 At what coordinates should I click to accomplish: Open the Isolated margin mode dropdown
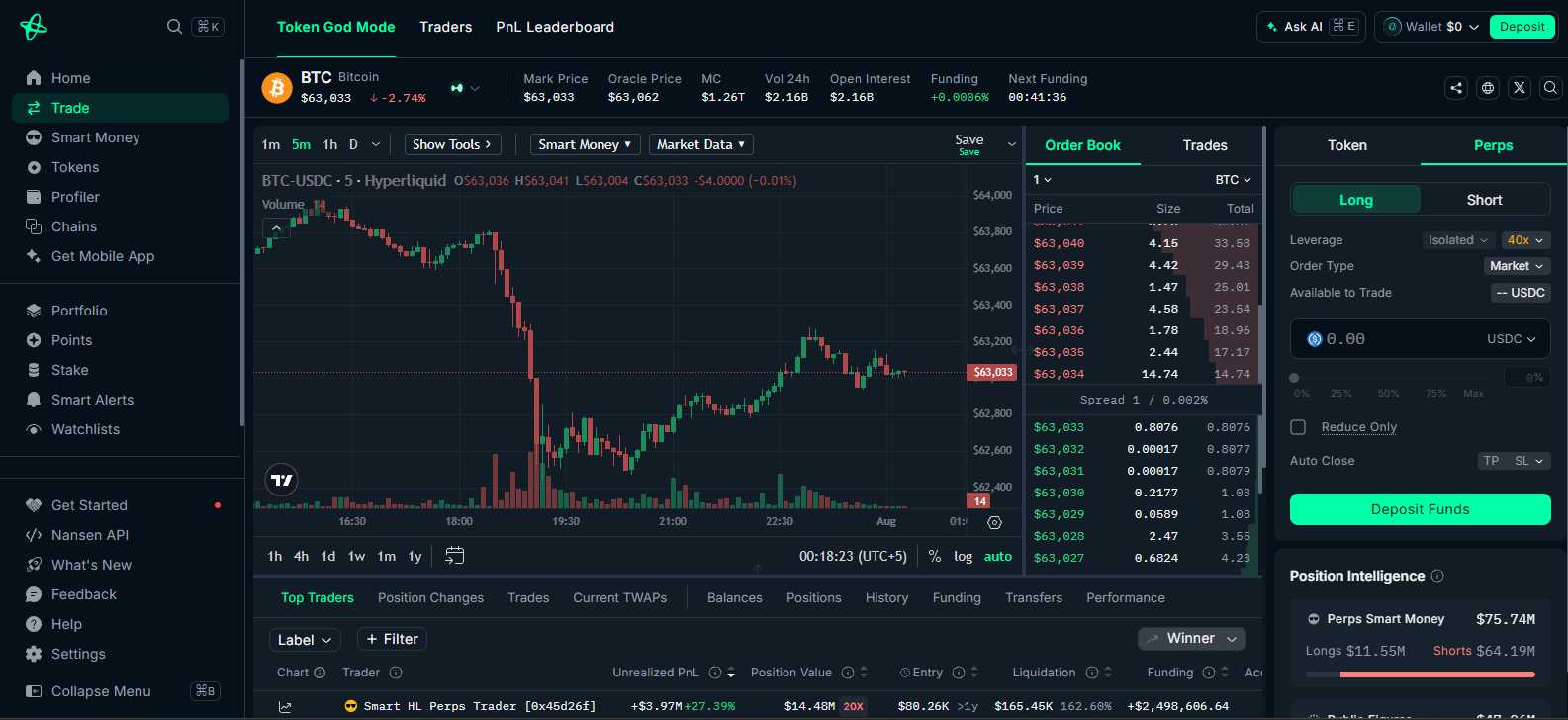pyautogui.click(x=1458, y=240)
